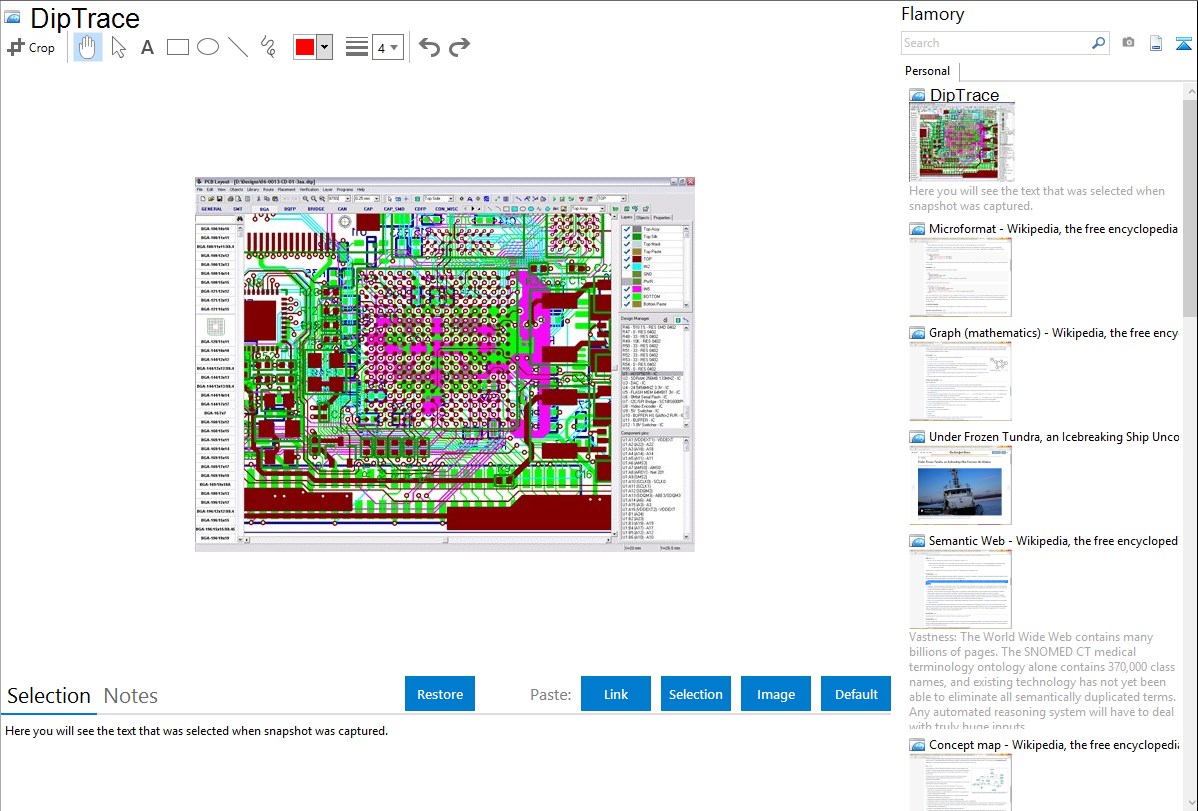The width and height of the screenshot is (1198, 811).
Task: Click the snapshot icon beside Semantic Web title
Action: (x=917, y=541)
